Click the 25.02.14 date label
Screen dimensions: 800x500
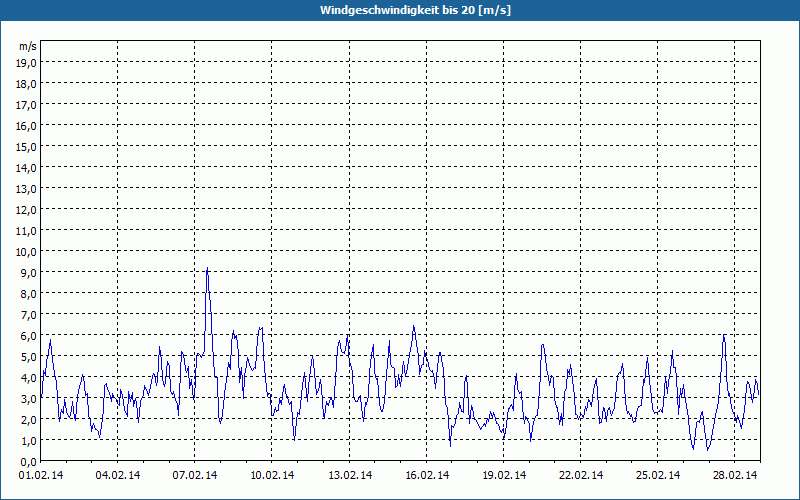click(658, 476)
